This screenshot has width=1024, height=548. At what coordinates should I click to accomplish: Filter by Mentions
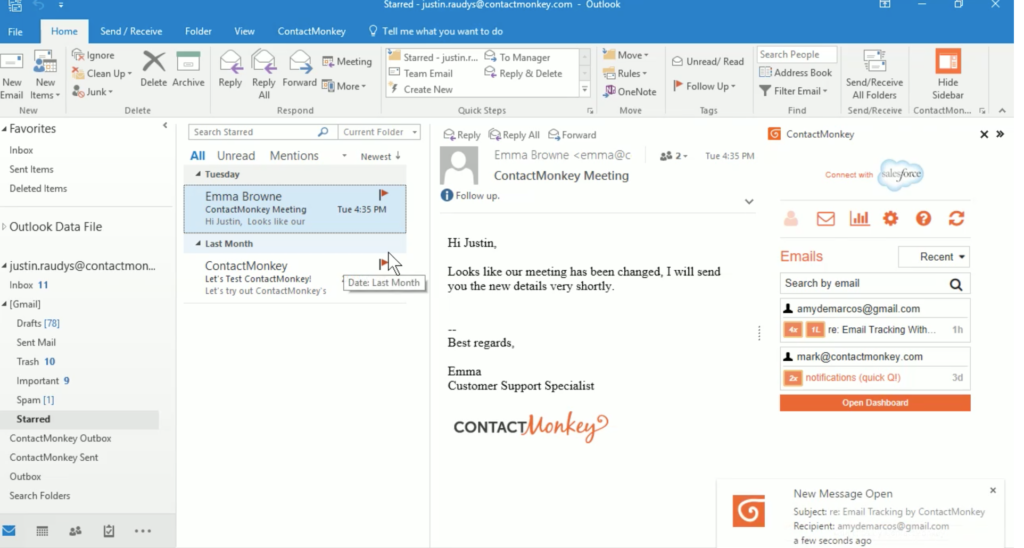pyautogui.click(x=294, y=155)
